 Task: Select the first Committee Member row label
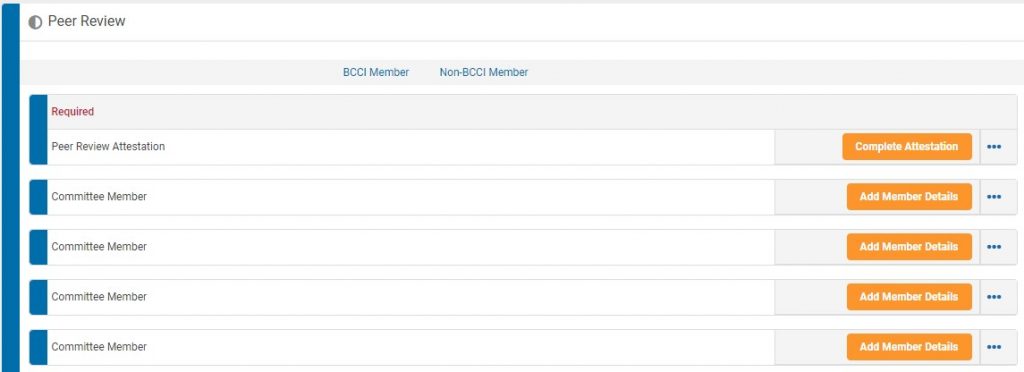(99, 196)
